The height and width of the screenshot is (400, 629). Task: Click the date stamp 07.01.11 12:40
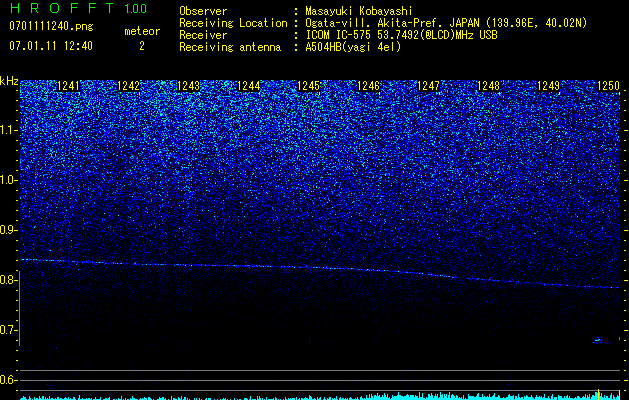(x=51, y=46)
